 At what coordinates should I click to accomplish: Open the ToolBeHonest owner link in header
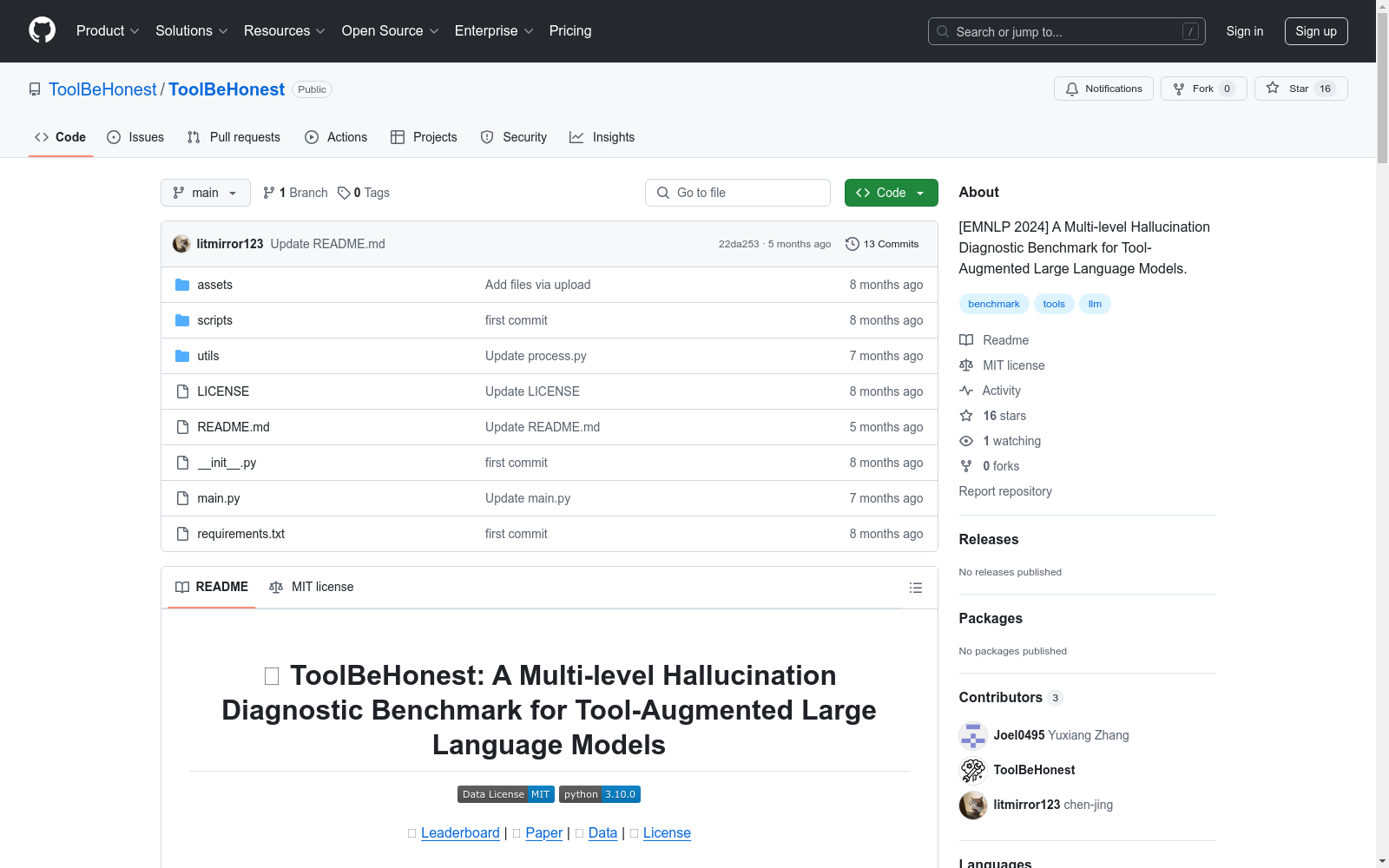click(102, 89)
